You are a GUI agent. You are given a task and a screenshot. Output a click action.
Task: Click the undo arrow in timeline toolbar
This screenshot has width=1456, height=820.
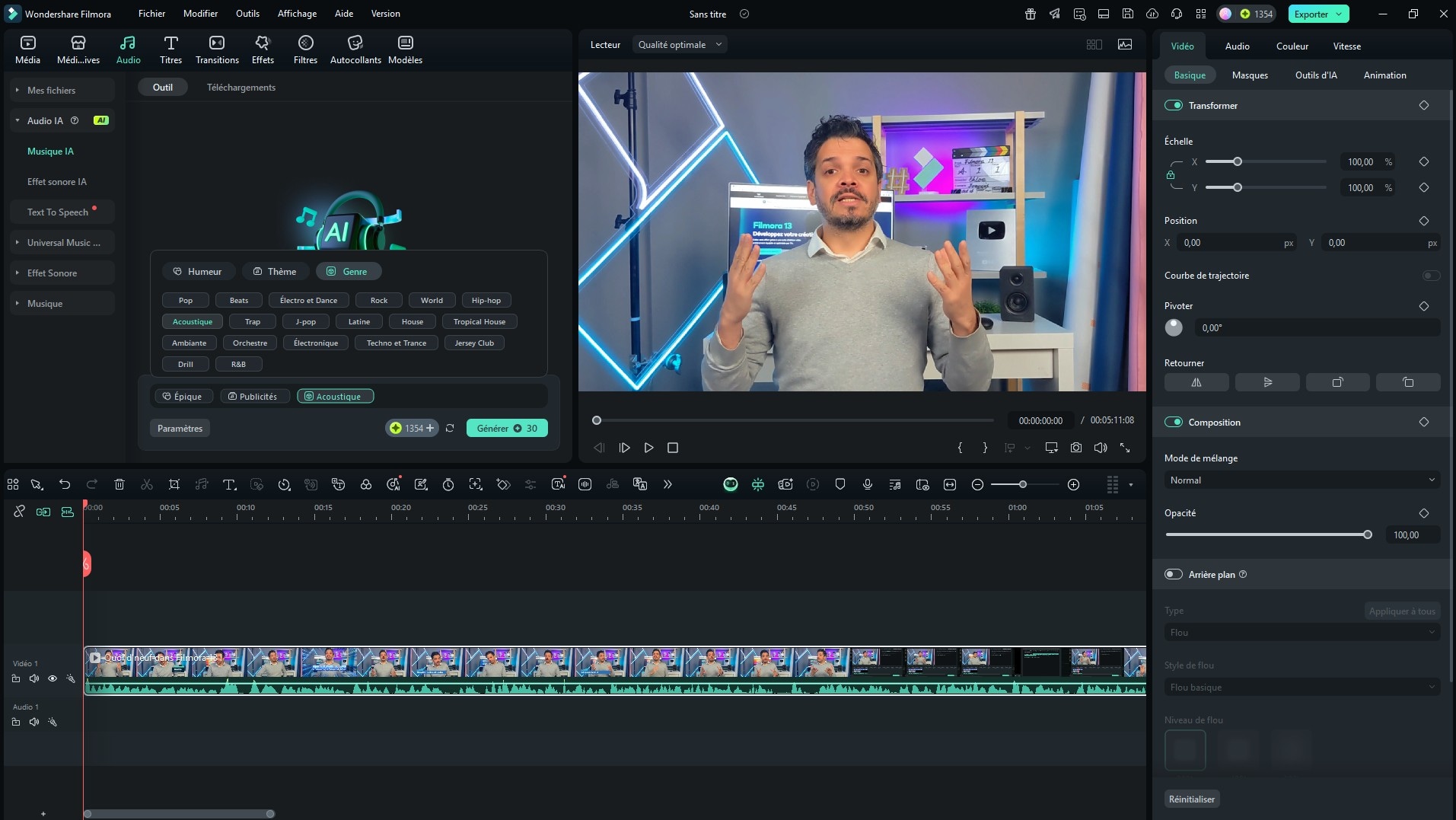click(x=65, y=484)
